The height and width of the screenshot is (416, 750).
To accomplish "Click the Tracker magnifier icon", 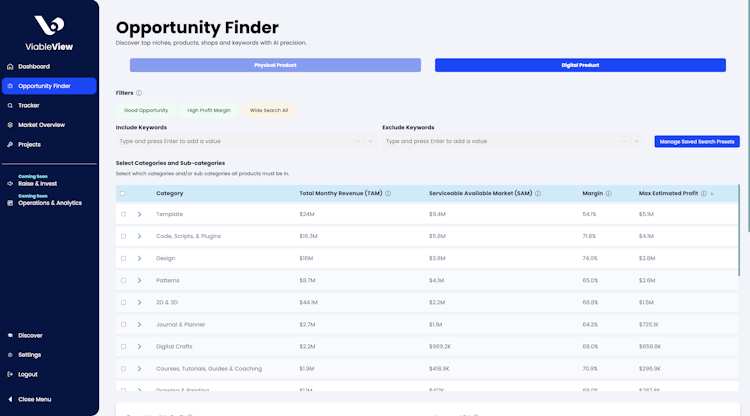I will (x=10, y=105).
